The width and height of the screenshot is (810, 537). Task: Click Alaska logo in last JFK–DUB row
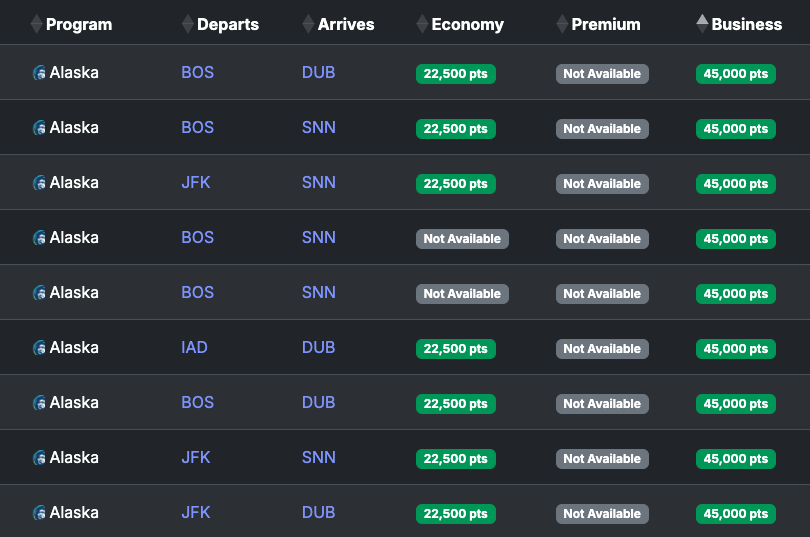point(39,513)
